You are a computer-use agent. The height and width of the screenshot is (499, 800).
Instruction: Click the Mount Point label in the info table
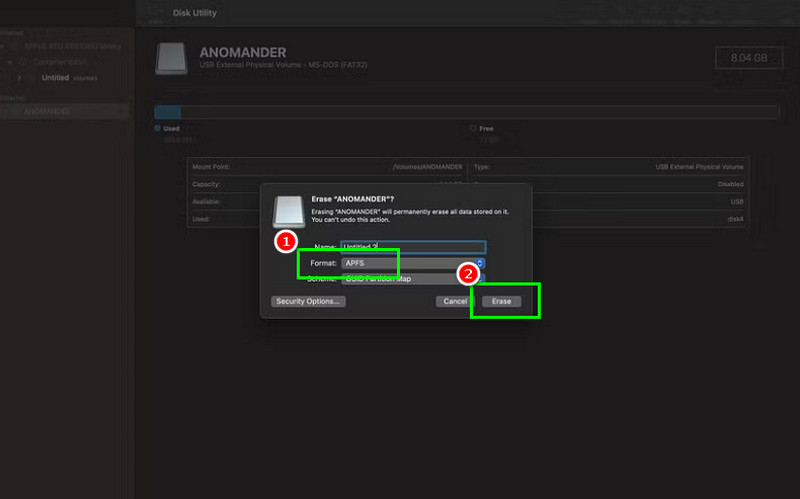coord(211,167)
